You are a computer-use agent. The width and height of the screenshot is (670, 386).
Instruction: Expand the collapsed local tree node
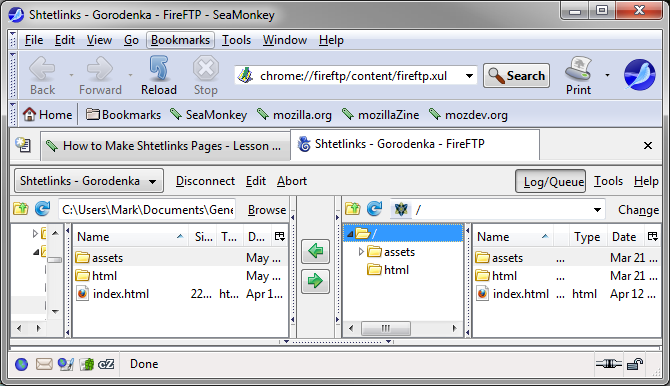pos(35,234)
